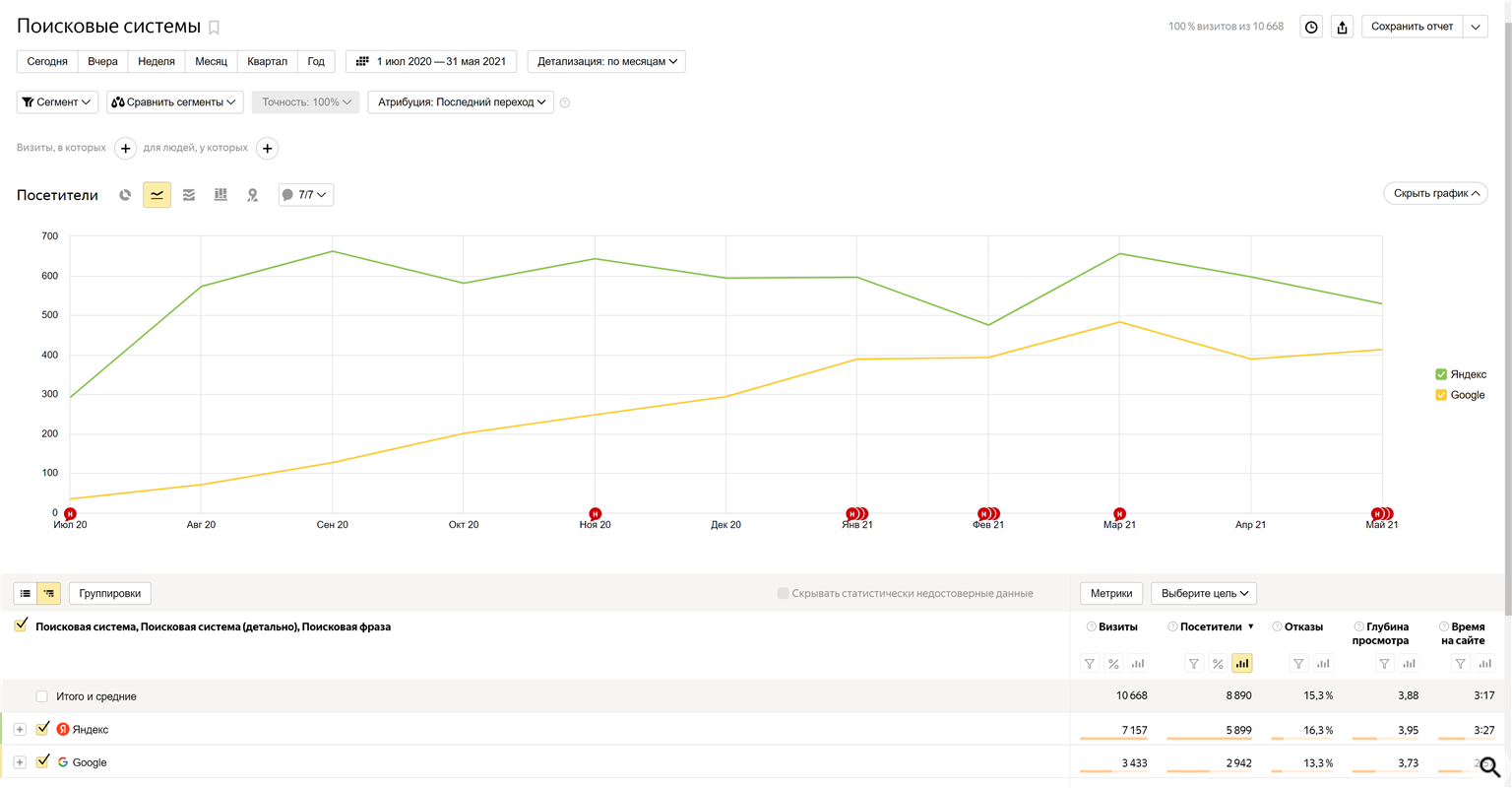Screen dimensions: 1512x788
Task: Uncheck the Яндекс row checkbox
Action: 42,729
